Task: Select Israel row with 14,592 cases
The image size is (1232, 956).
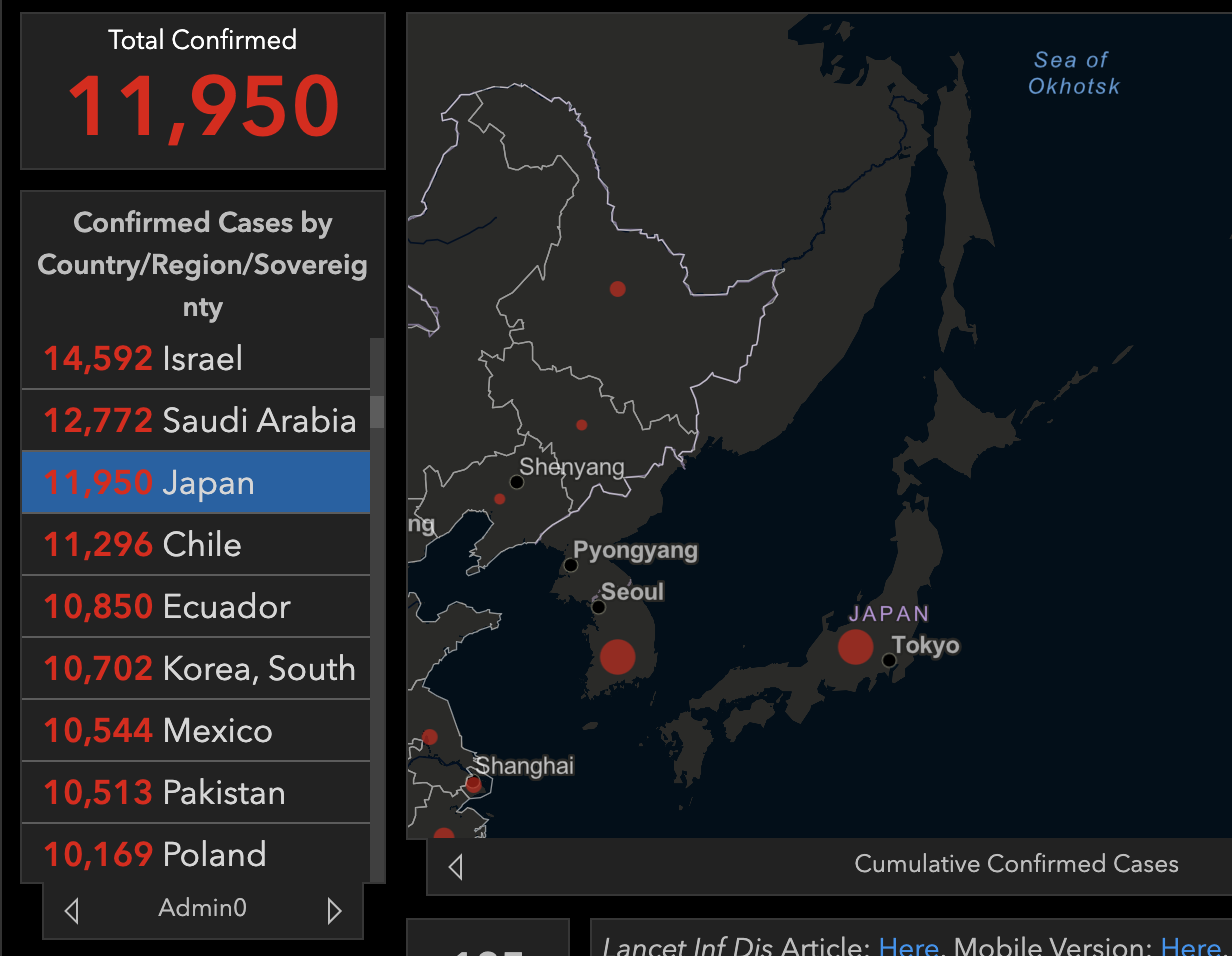Action: pos(196,358)
